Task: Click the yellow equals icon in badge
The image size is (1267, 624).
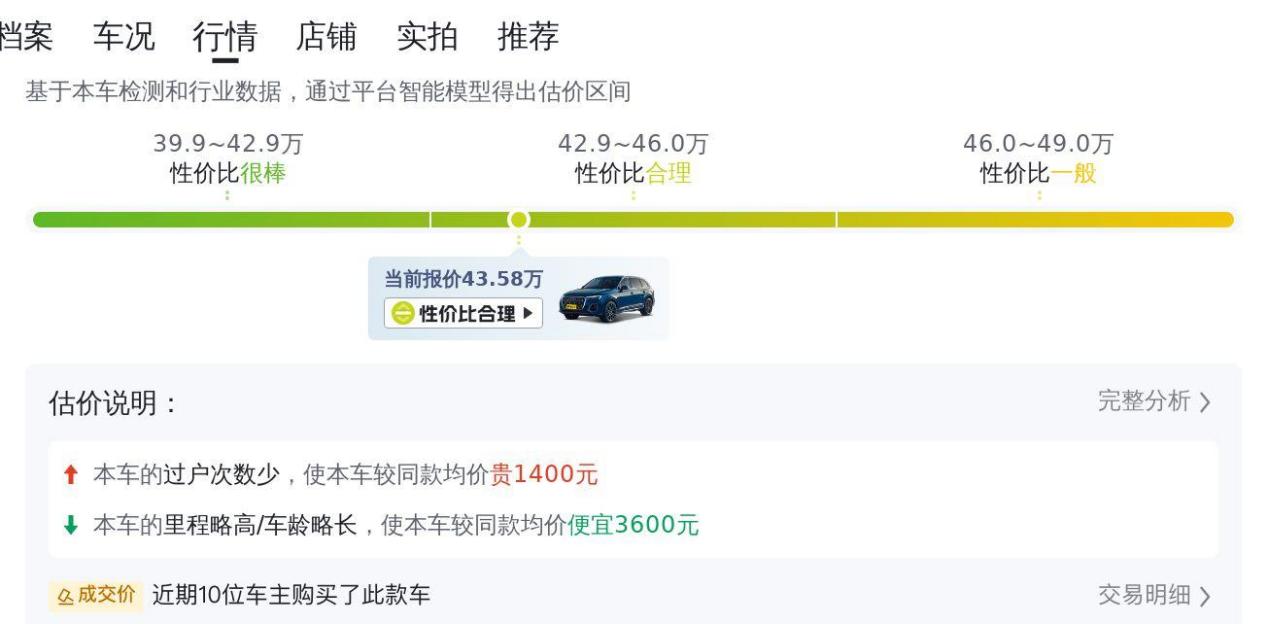Action: pyautogui.click(x=401, y=314)
